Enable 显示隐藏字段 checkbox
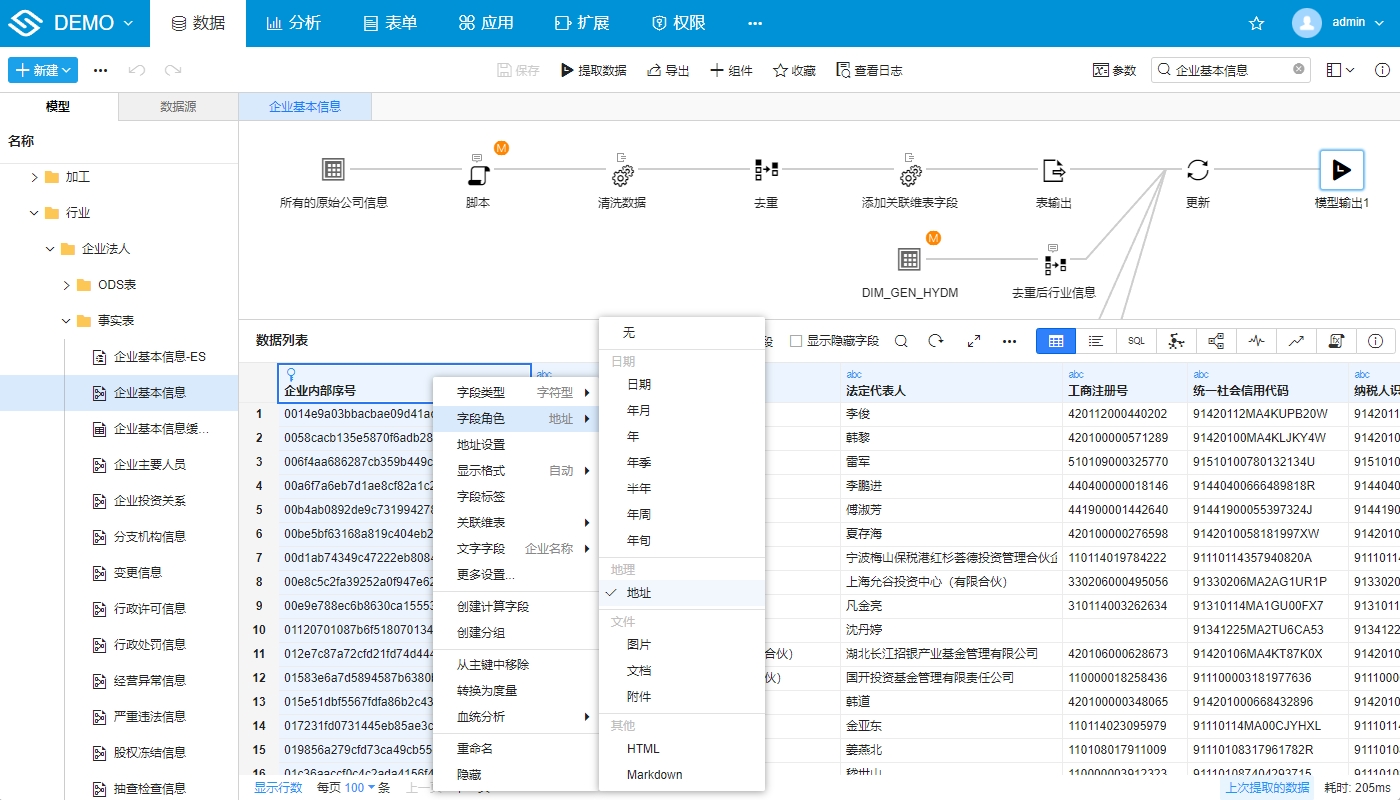The height and width of the screenshot is (800, 1400). (796, 341)
